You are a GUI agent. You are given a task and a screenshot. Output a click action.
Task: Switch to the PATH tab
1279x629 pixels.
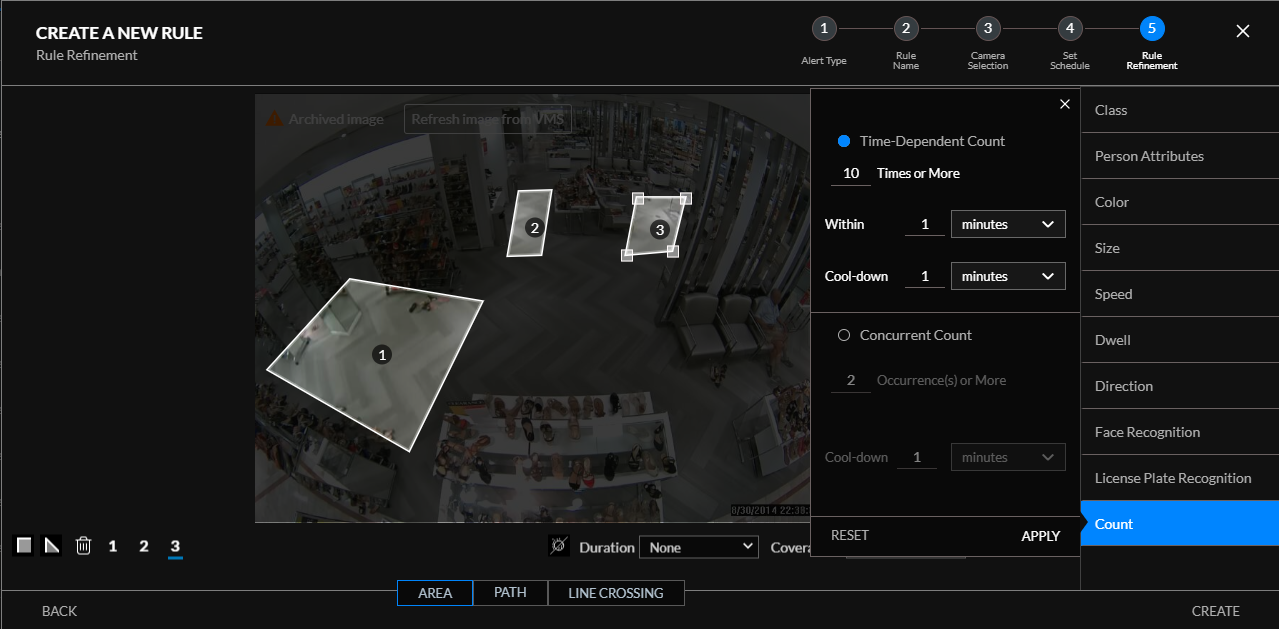click(x=510, y=593)
